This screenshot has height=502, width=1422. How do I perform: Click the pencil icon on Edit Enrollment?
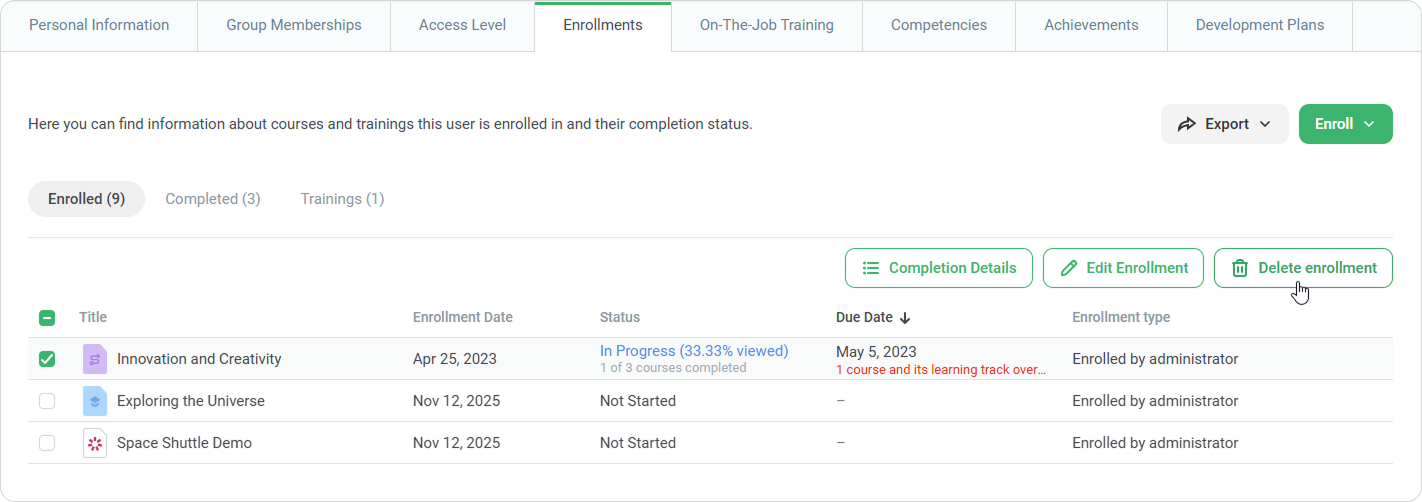tap(1069, 268)
